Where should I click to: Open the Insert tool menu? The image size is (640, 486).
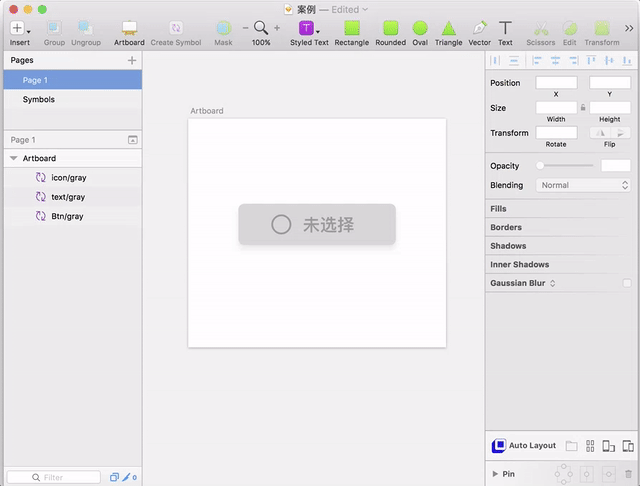click(19, 28)
